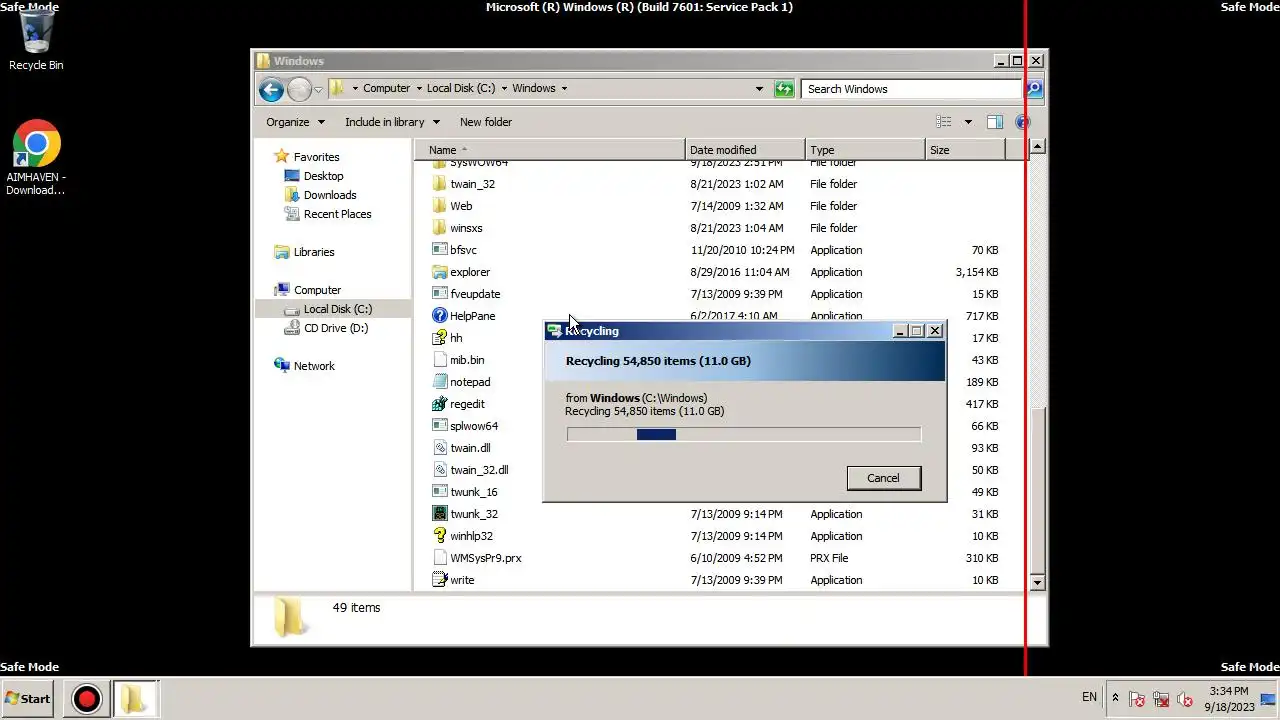Select the HelpPane application icon

coord(440,316)
